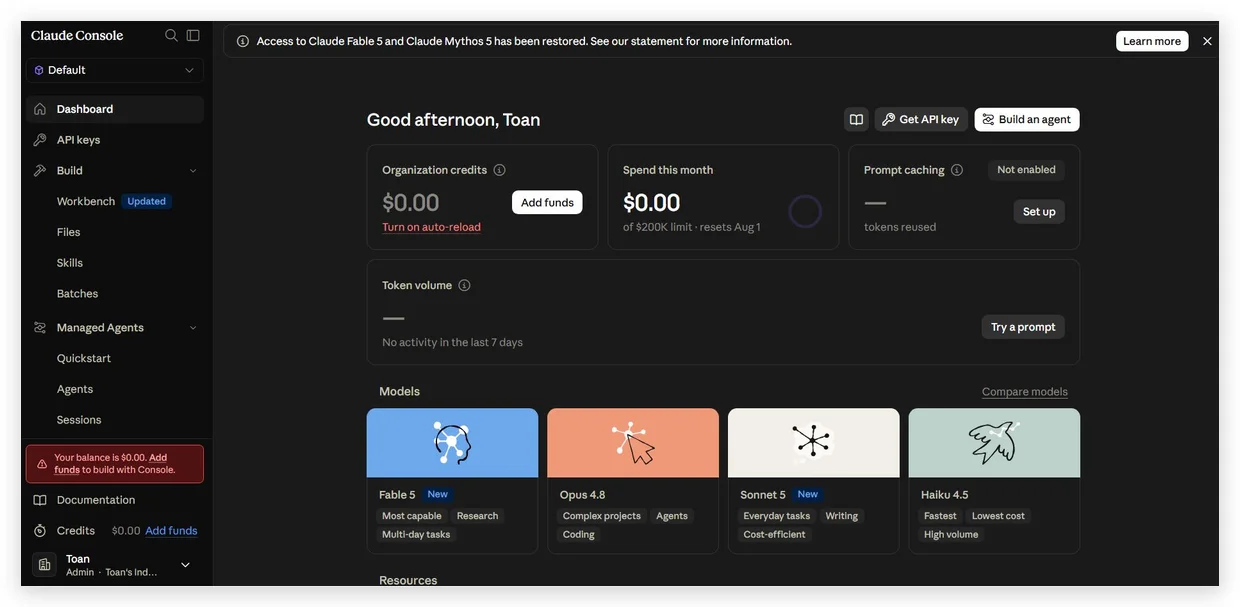
Task: Collapse sidebar using the panel toggle icon
Action: pyautogui.click(x=193, y=35)
